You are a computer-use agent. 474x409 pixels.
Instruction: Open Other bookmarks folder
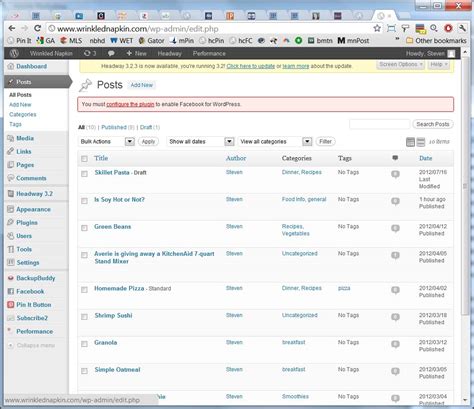436,41
